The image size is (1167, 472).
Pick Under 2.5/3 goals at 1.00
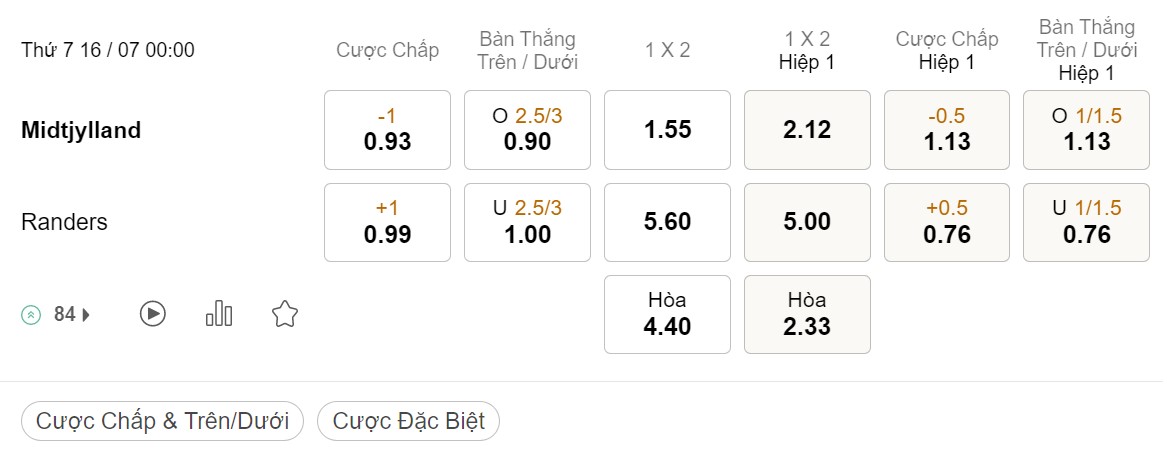[x=528, y=223]
